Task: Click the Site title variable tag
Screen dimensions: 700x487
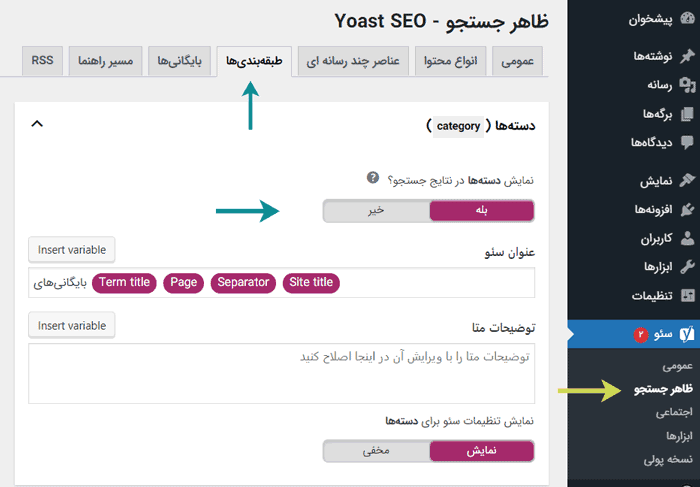Action: [311, 283]
